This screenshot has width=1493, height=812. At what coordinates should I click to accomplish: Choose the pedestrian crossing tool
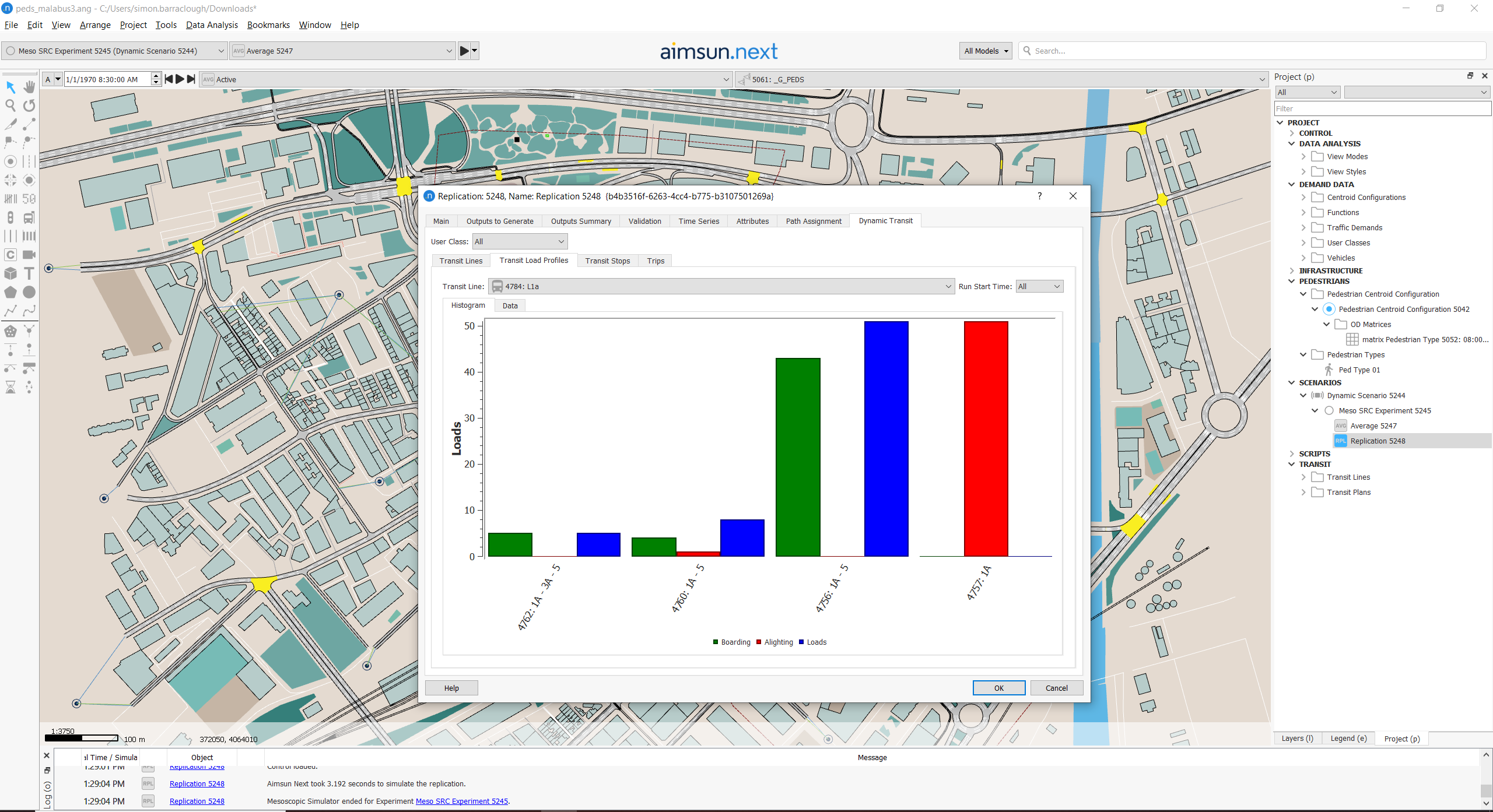[x=29, y=236]
